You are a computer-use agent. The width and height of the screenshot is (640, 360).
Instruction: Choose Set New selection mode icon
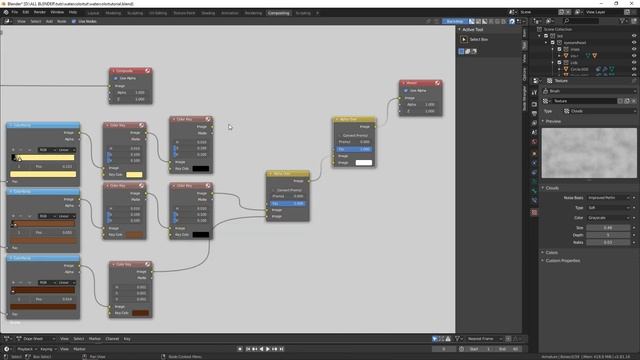pos(462,51)
